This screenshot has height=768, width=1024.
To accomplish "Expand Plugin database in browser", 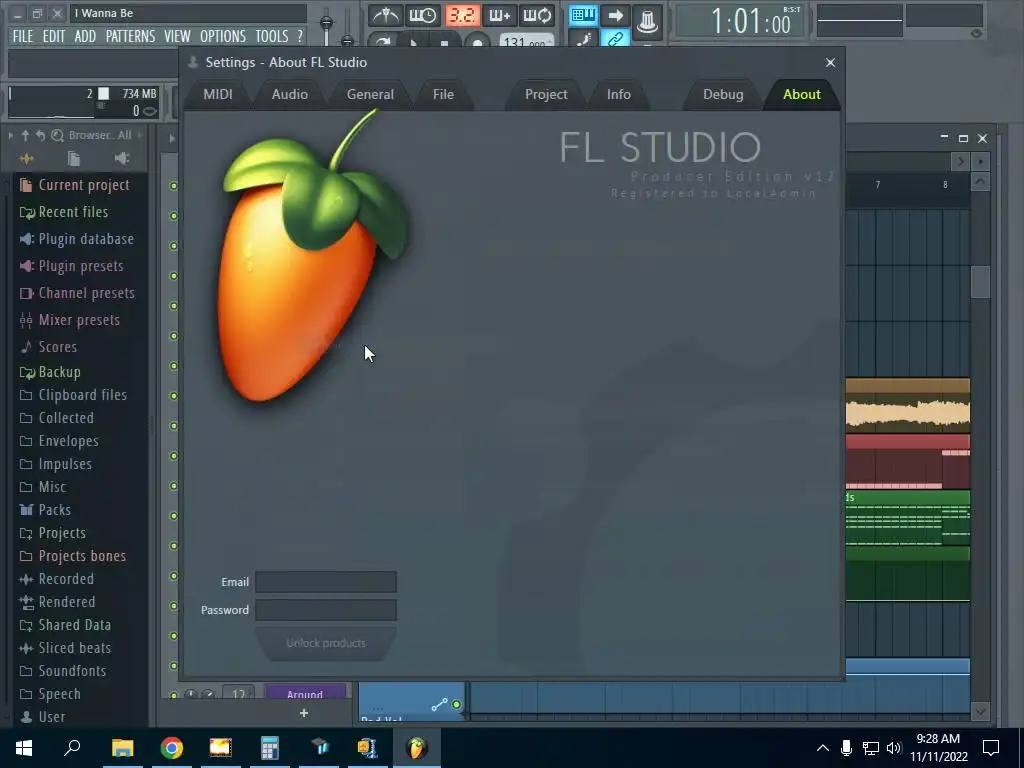I will pos(76,239).
